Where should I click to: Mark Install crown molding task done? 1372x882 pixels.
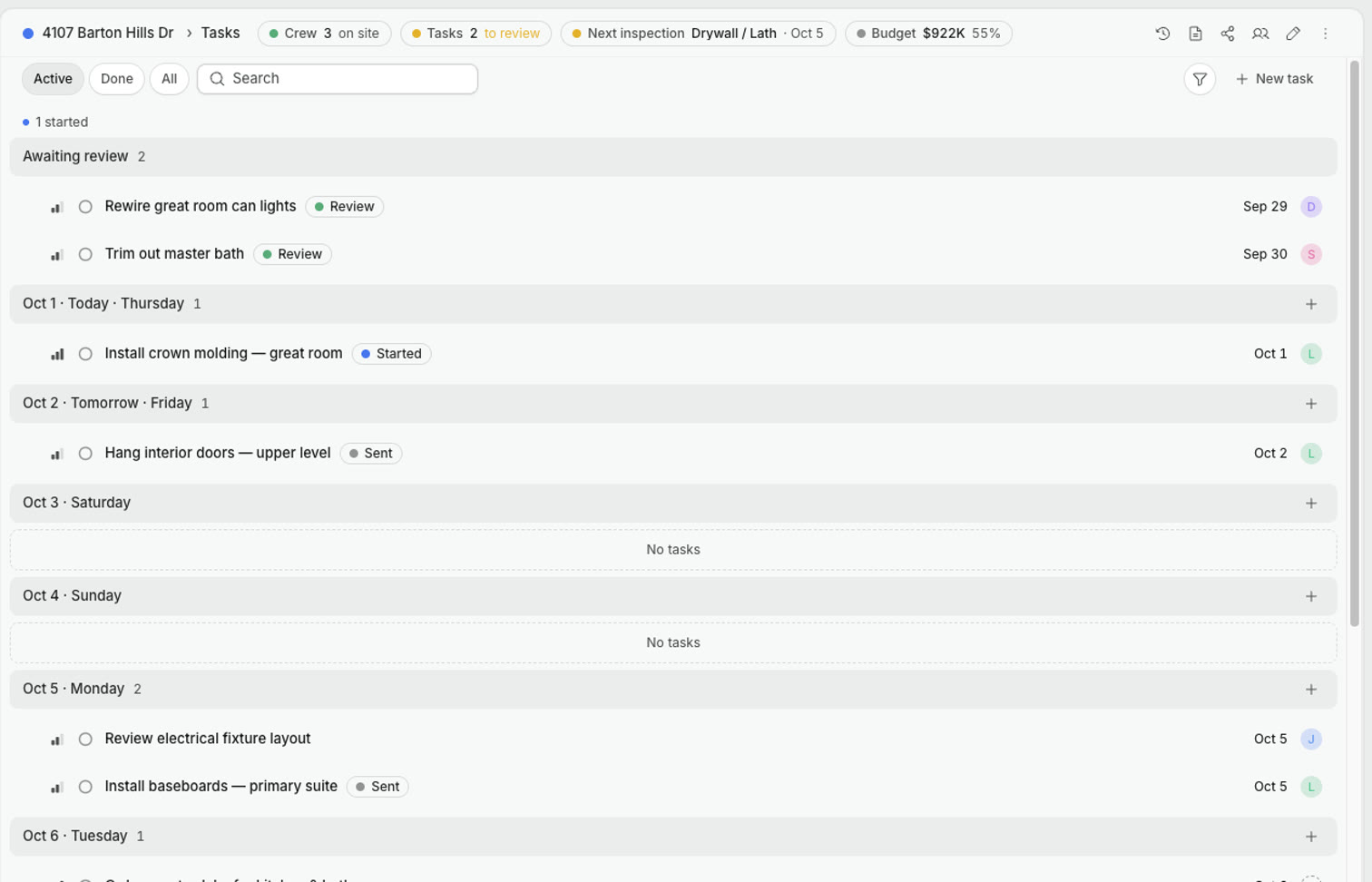[85, 354]
